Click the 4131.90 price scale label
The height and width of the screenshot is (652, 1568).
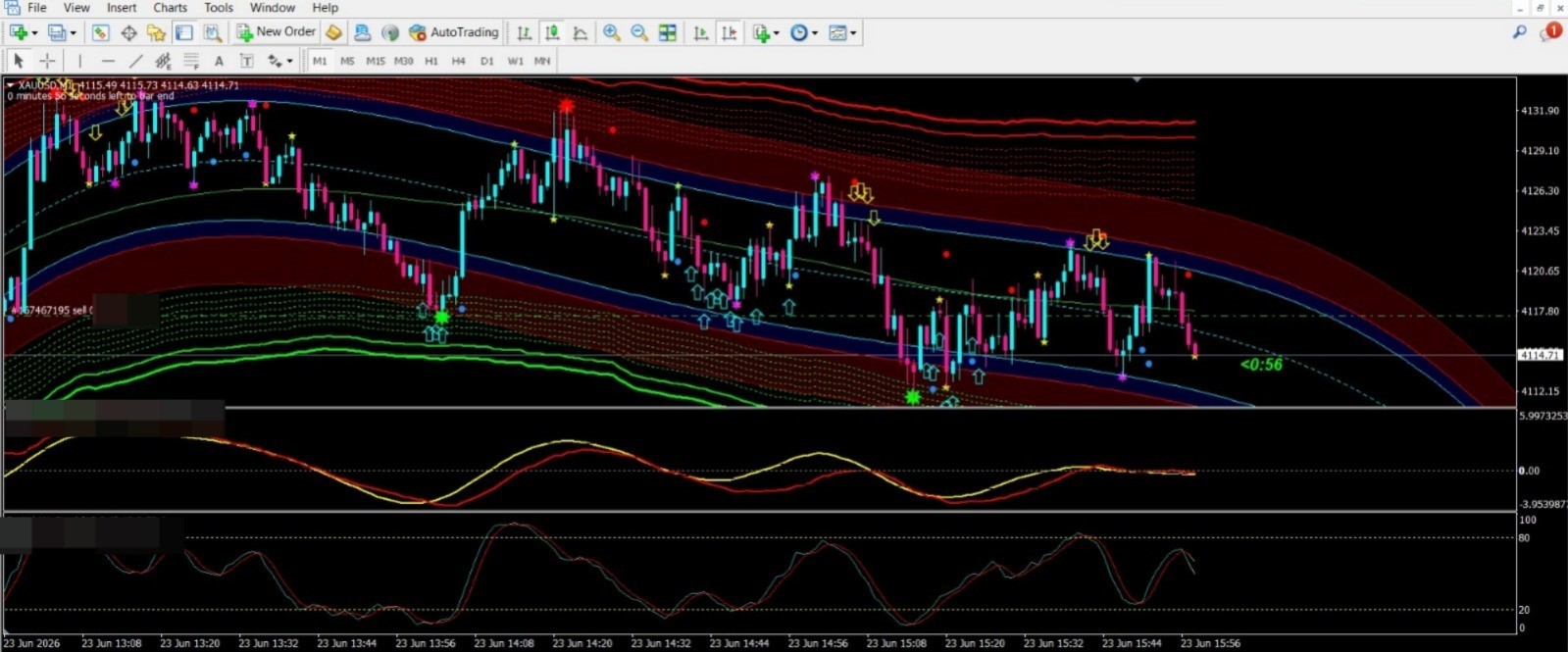coord(1540,111)
